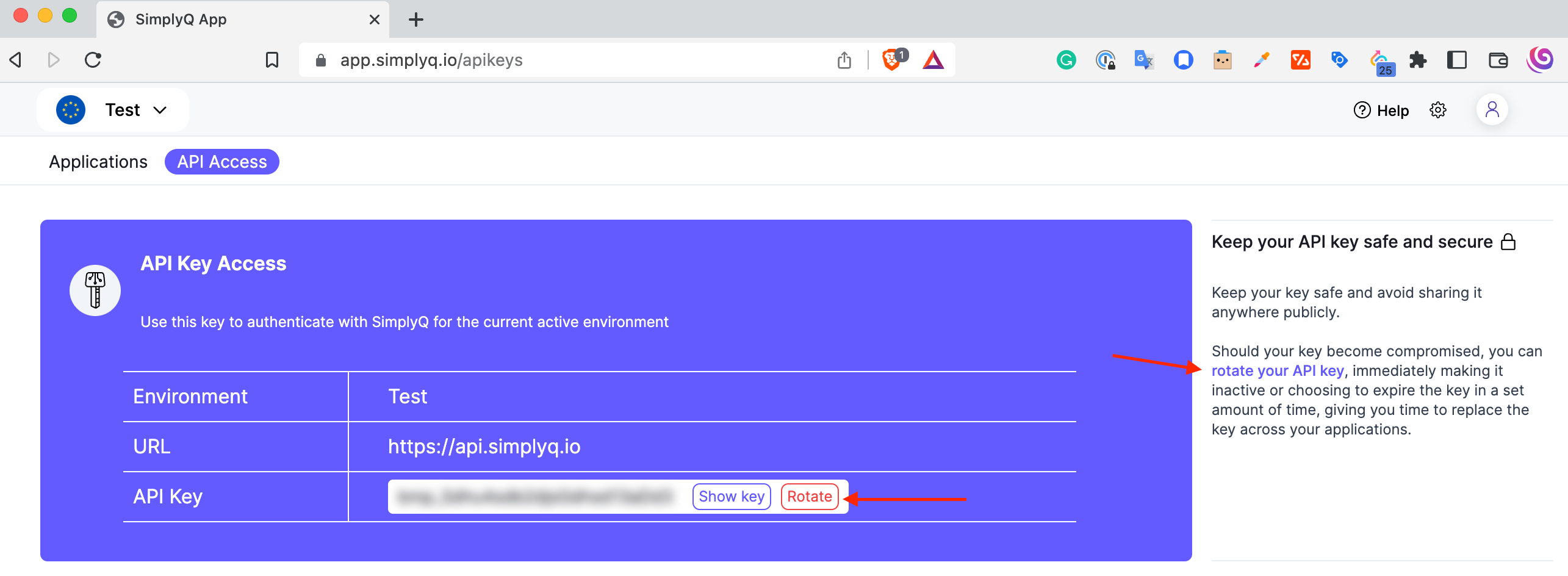Click the red Rotate button
The width and height of the screenshot is (1568, 576).
[810, 496]
